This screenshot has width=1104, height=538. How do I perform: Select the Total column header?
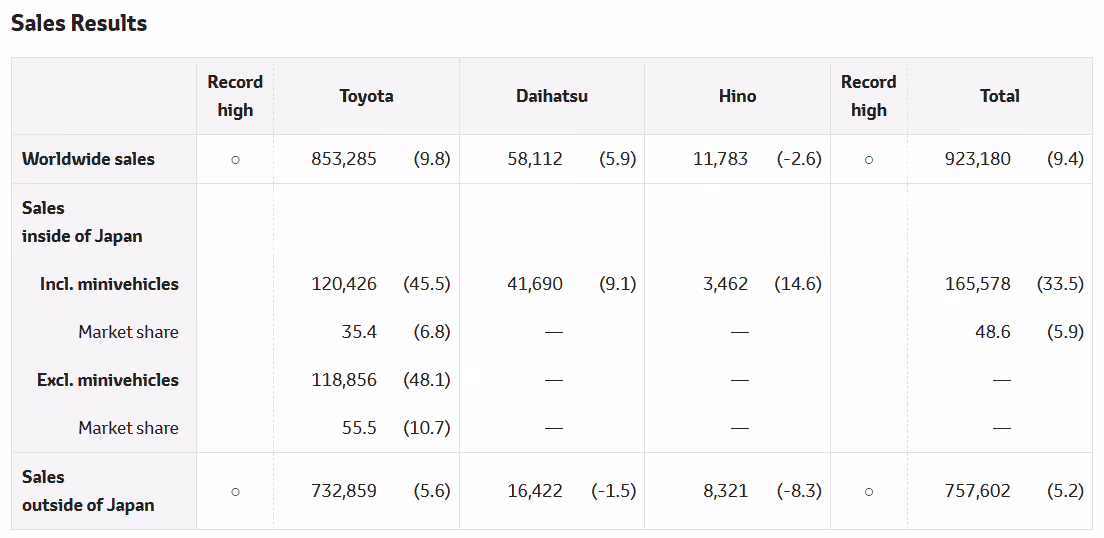pos(1000,96)
